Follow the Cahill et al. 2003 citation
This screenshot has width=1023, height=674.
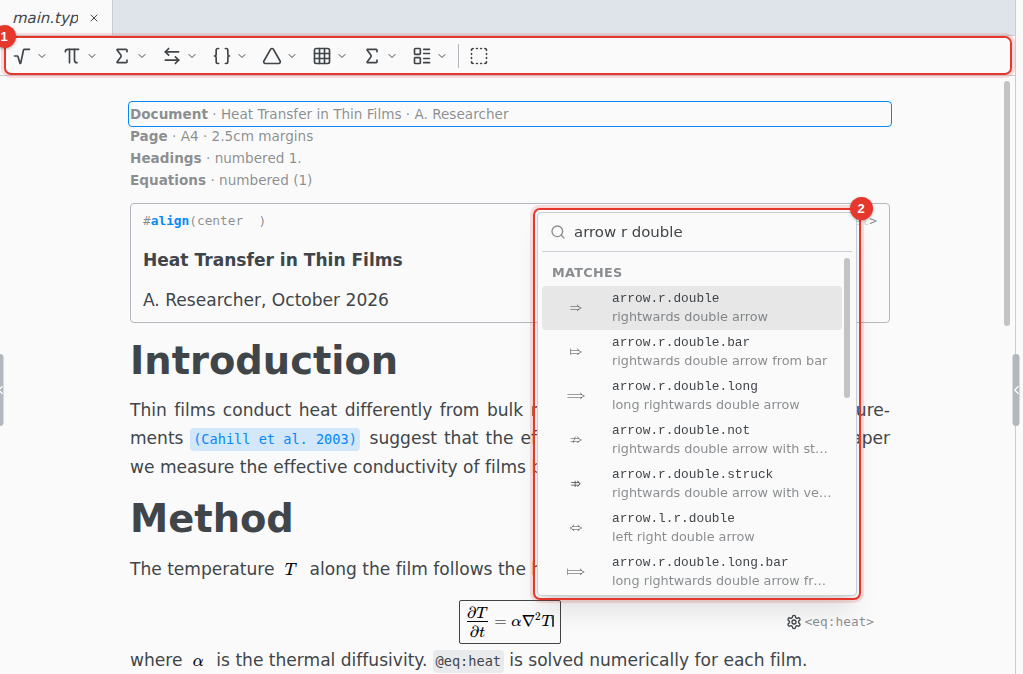click(x=275, y=438)
